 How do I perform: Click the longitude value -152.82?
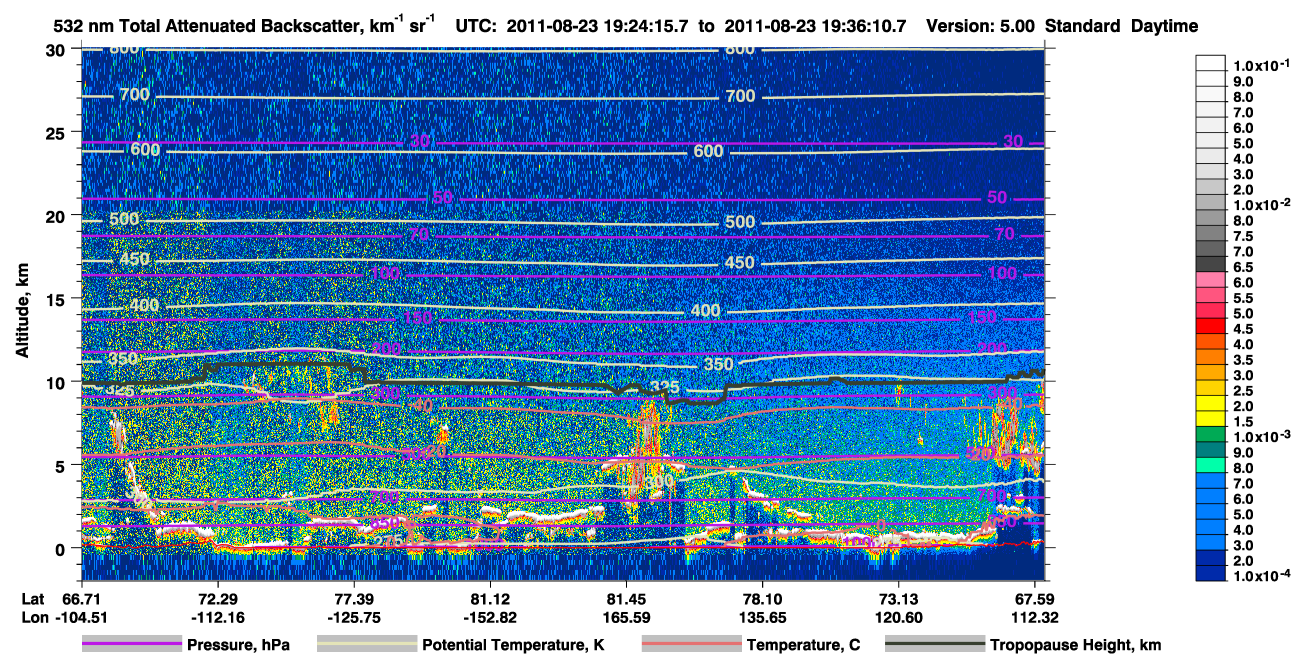(489, 617)
